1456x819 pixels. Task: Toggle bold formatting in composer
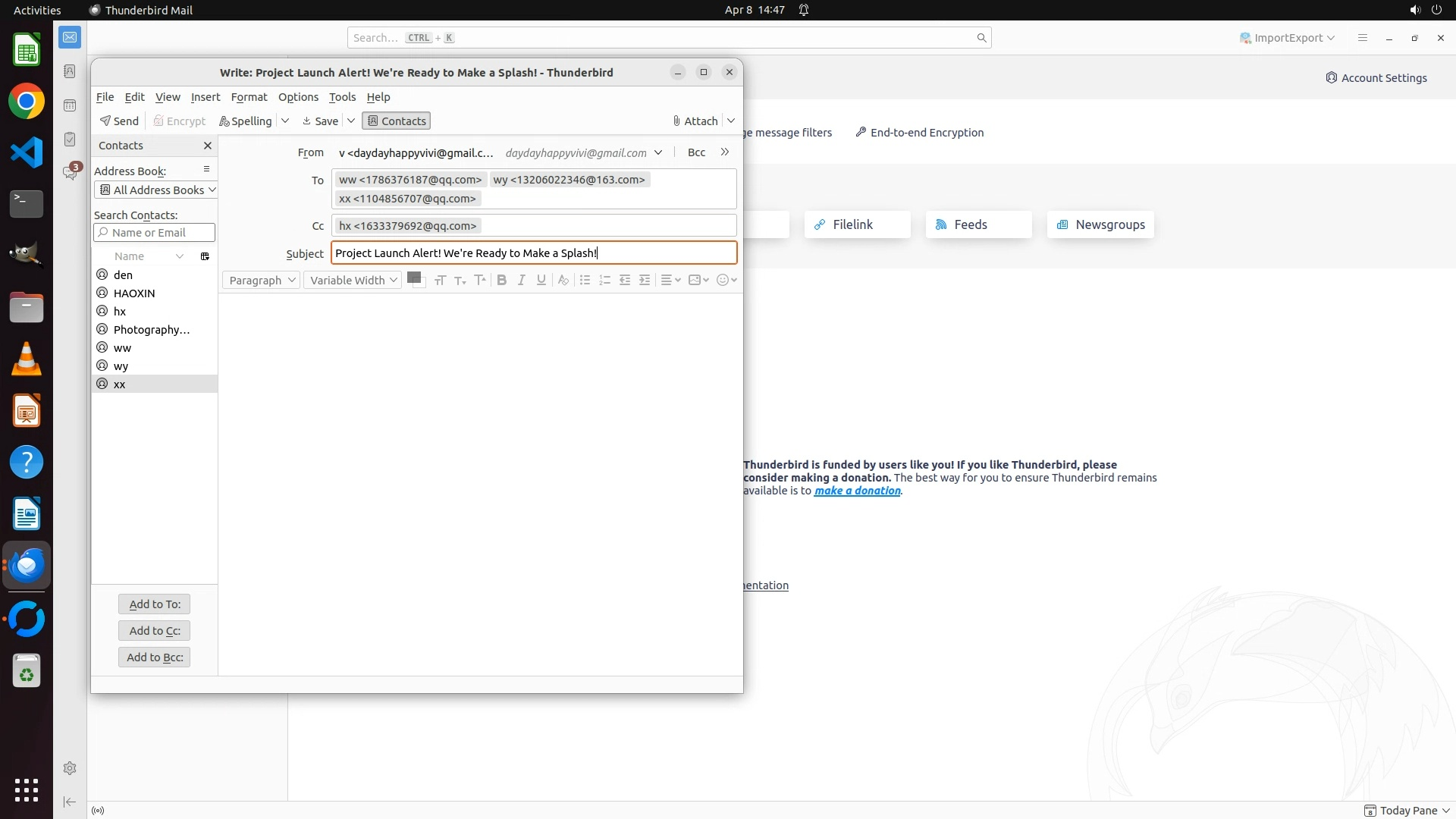point(501,280)
